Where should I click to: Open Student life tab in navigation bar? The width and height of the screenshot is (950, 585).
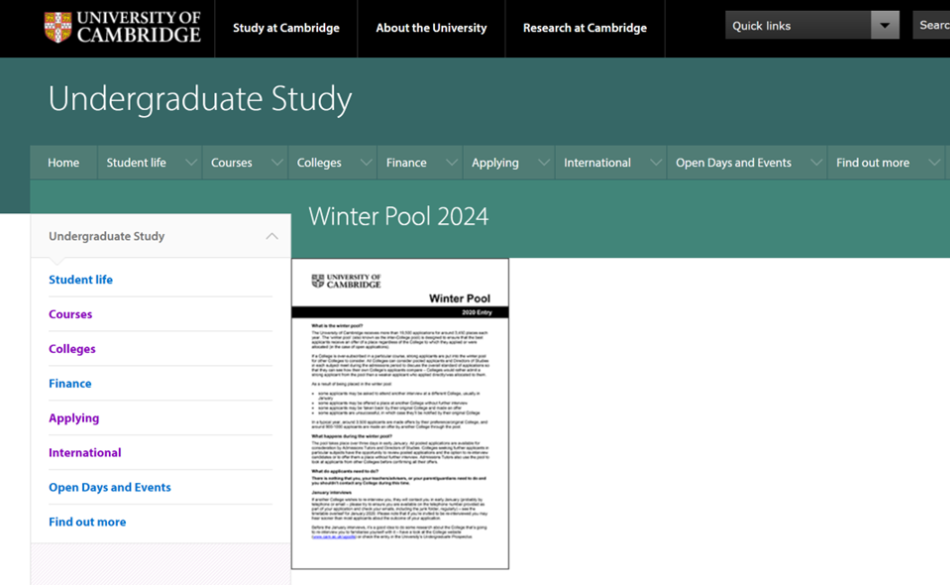click(x=136, y=162)
